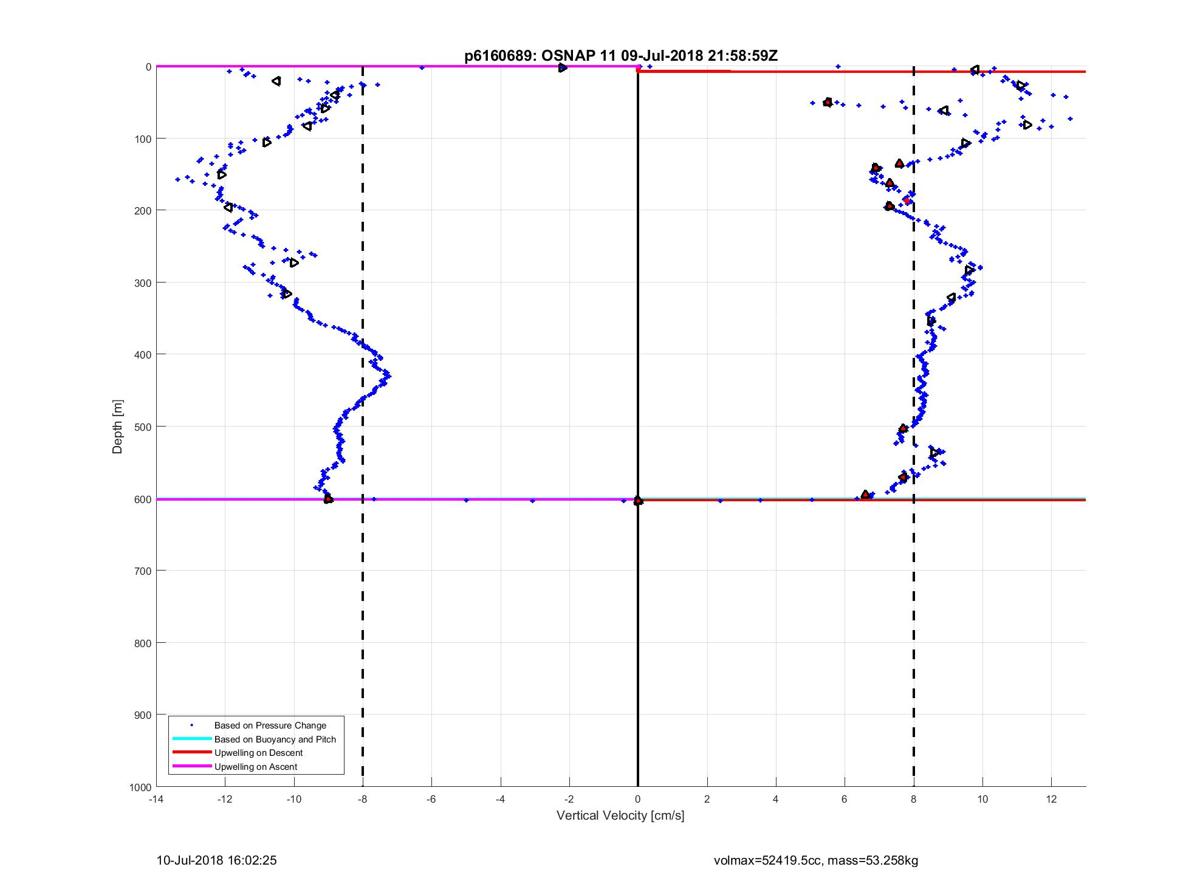Viewport: 1200px width, 885px height.
Task: Click the magenta line swatch in legend
Action: pos(192,766)
